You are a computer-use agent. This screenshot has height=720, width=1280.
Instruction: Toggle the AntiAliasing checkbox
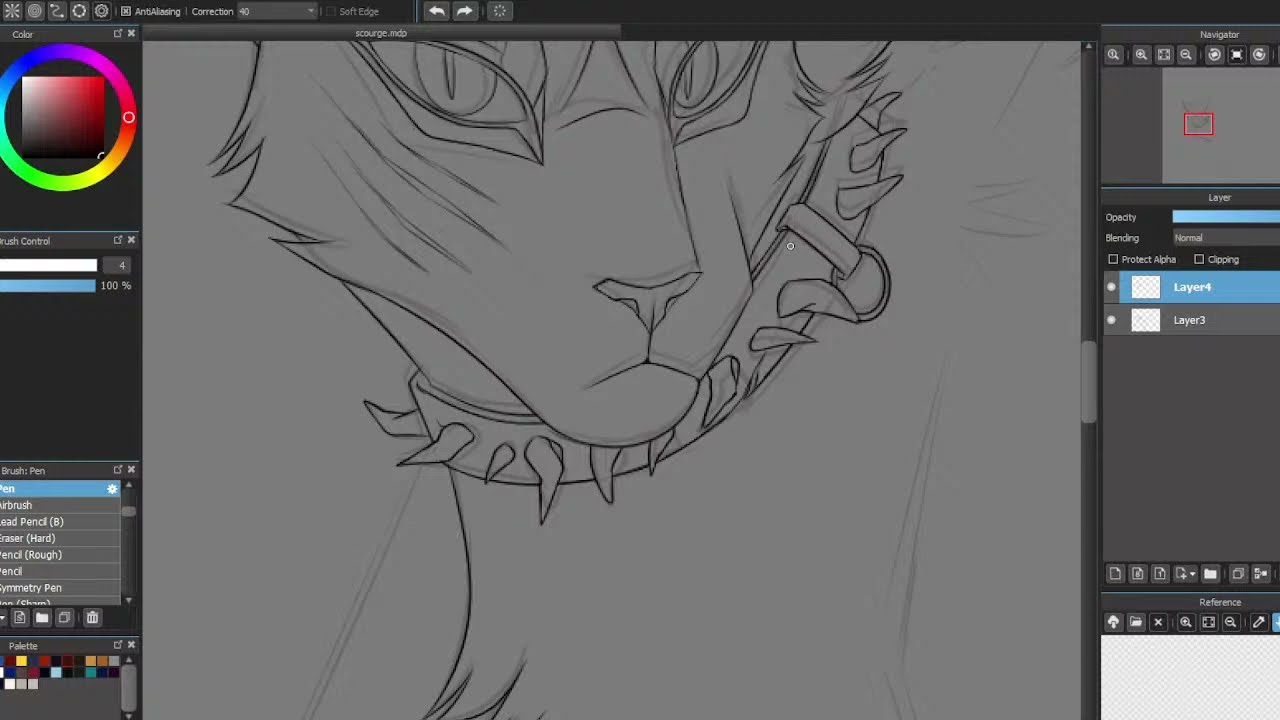point(126,11)
